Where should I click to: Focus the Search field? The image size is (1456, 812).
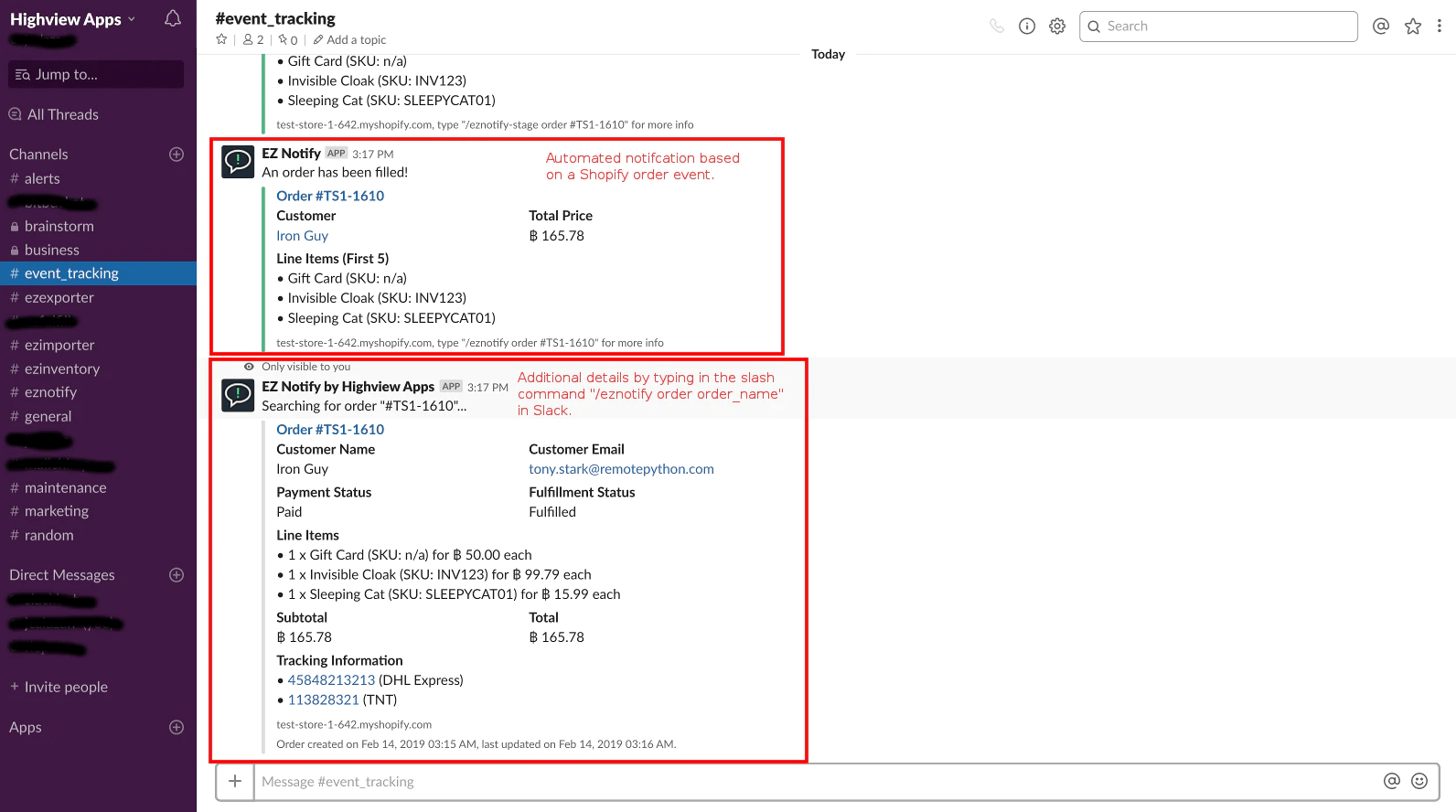pyautogui.click(x=1218, y=27)
